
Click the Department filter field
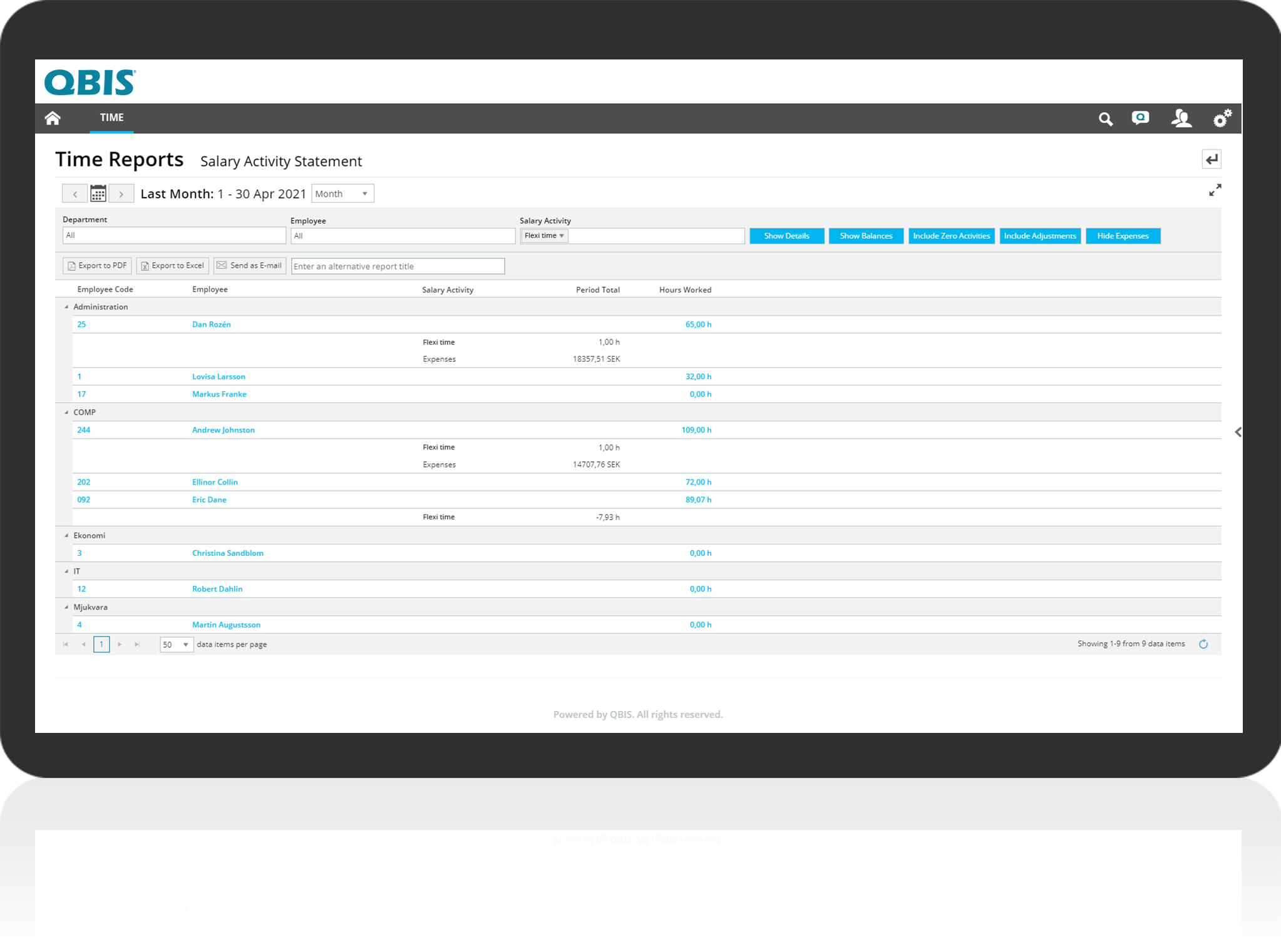click(174, 235)
